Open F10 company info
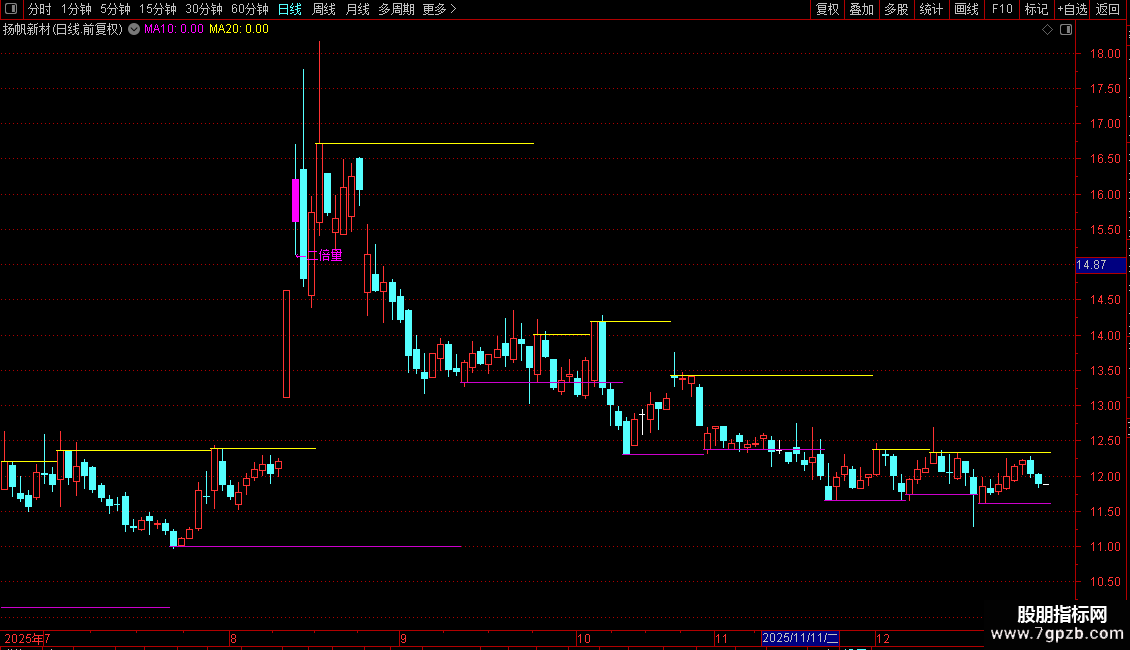1130x650 pixels. click(1002, 9)
